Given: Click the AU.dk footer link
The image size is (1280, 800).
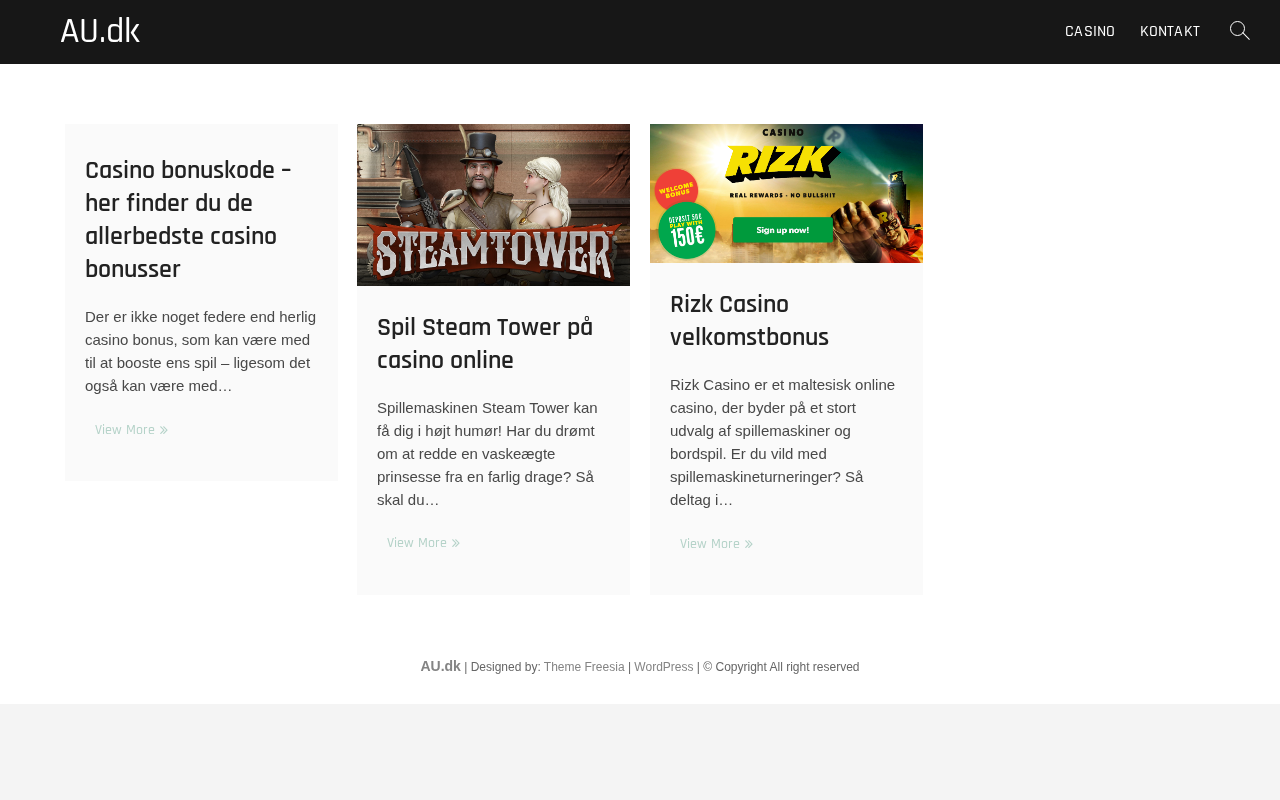Looking at the screenshot, I should click(x=440, y=666).
